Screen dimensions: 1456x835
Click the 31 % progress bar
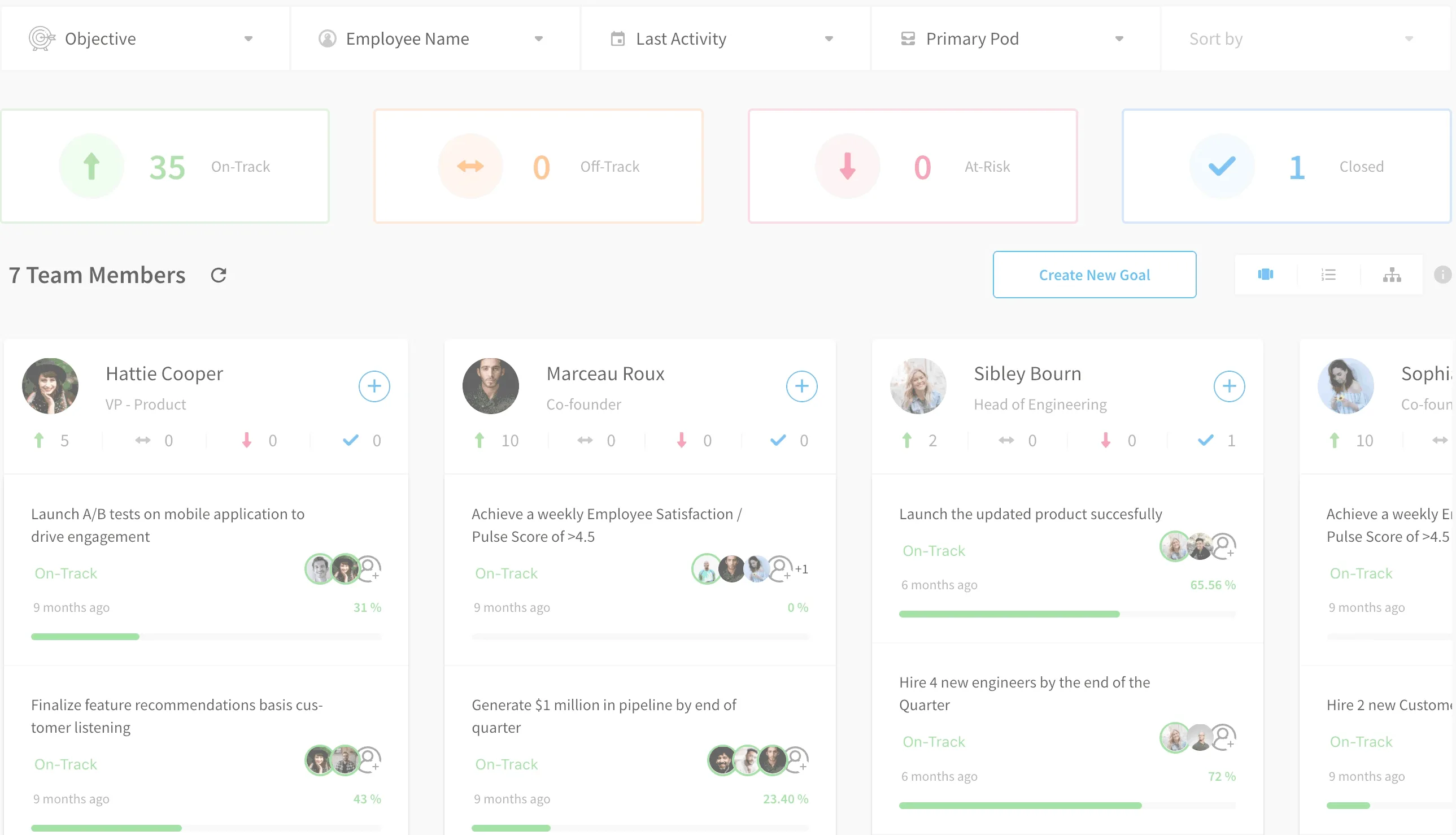206,636
